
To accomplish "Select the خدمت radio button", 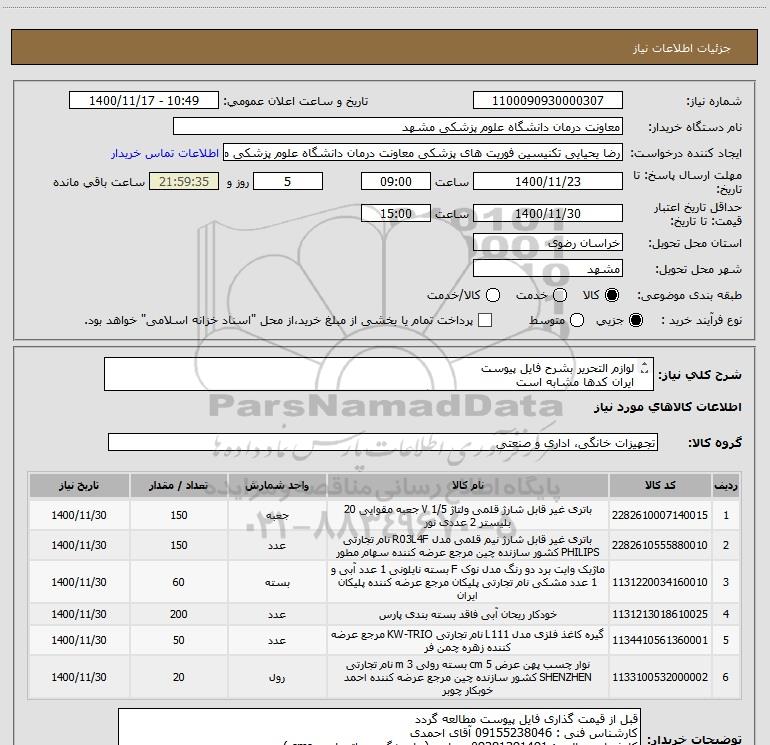I will click(x=560, y=295).
